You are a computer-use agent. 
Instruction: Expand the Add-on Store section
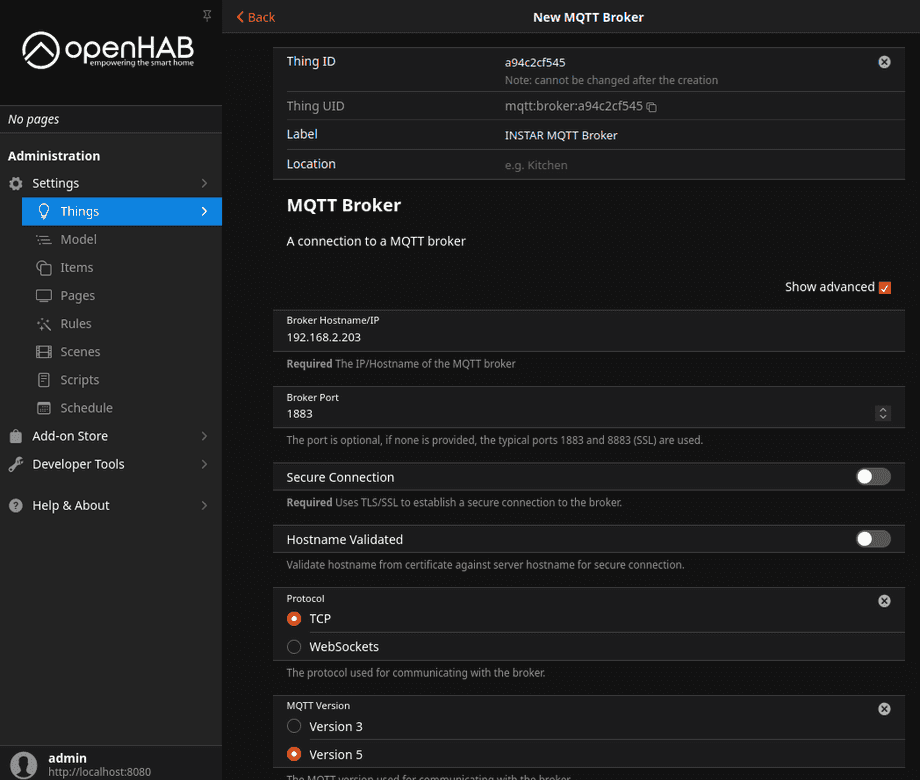coord(72,435)
